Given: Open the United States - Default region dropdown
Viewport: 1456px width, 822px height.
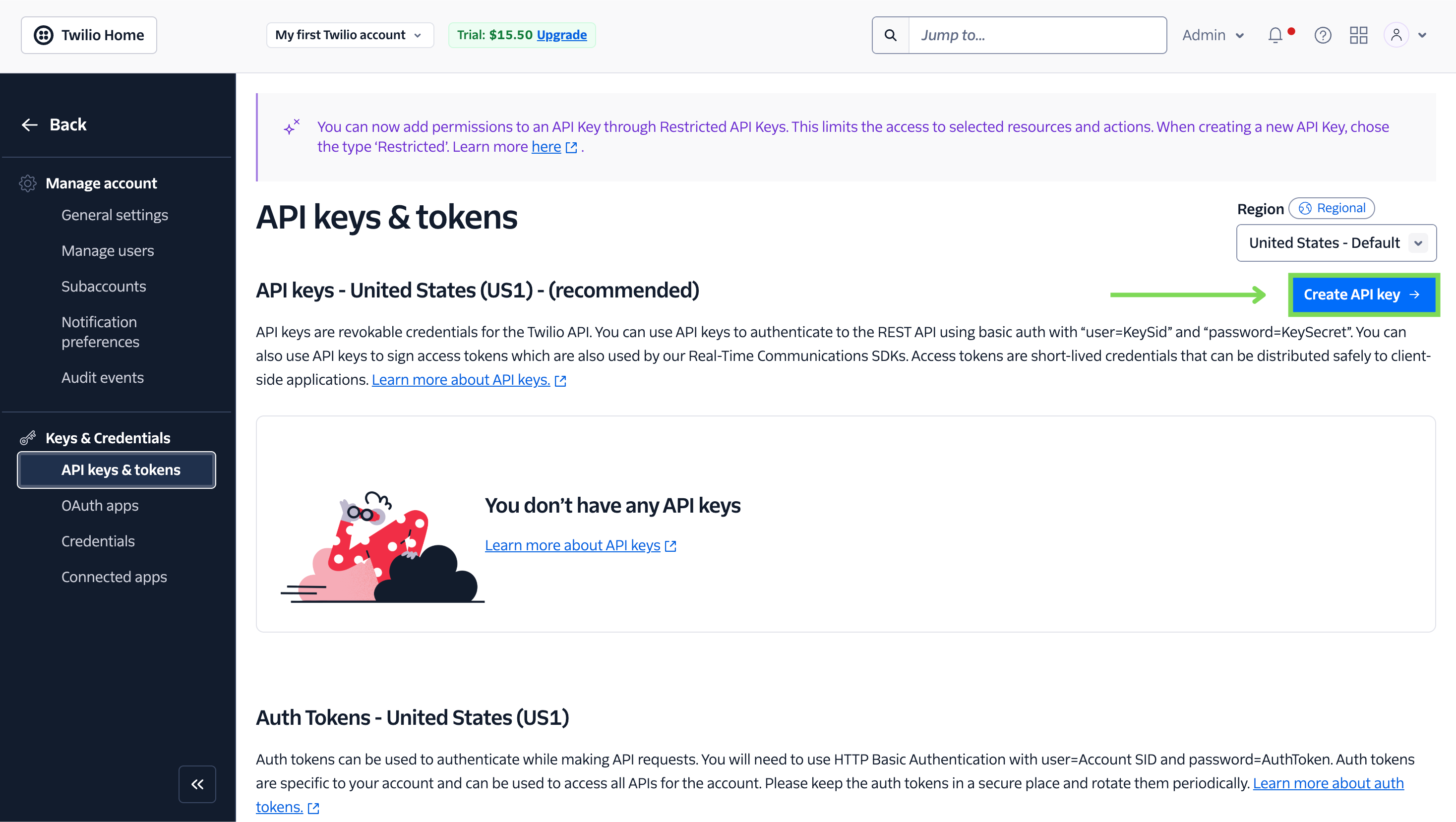Looking at the screenshot, I should coord(1336,243).
